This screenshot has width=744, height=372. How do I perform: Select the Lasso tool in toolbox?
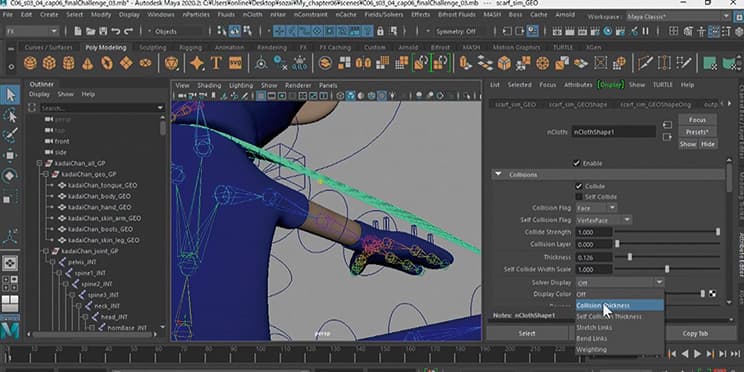pos(10,115)
